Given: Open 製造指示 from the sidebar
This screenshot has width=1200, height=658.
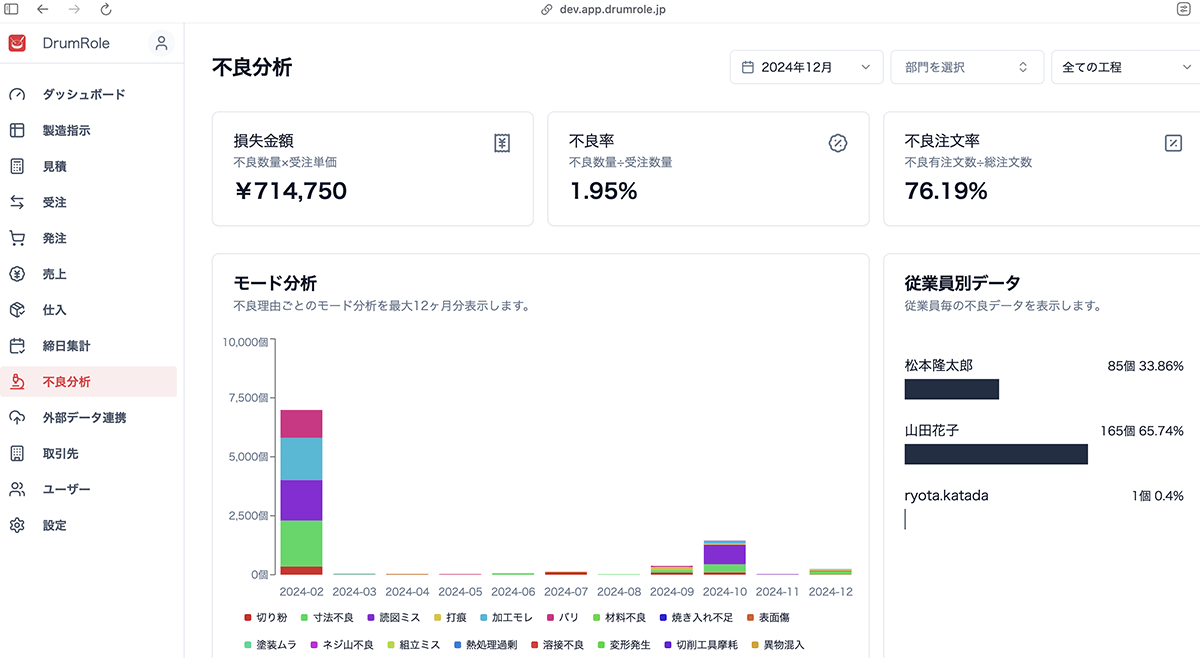Looking at the screenshot, I should coord(67,130).
